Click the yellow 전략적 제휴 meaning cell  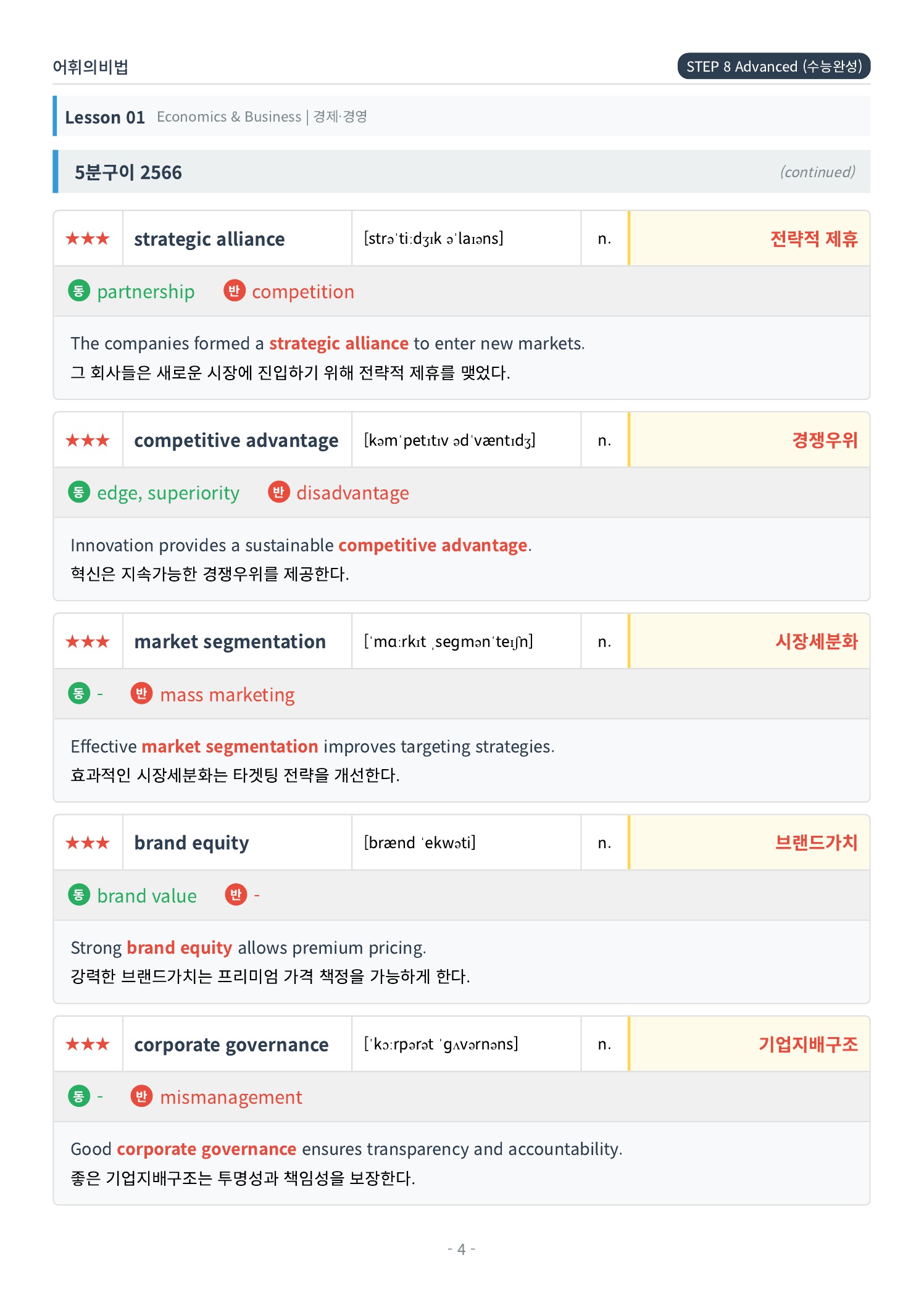[x=749, y=238]
